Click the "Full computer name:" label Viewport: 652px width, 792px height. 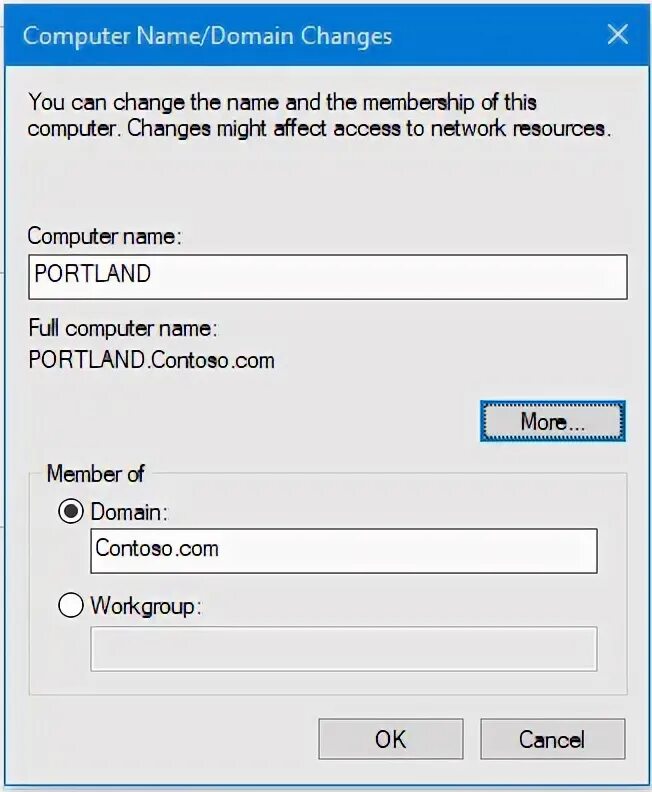(123, 328)
